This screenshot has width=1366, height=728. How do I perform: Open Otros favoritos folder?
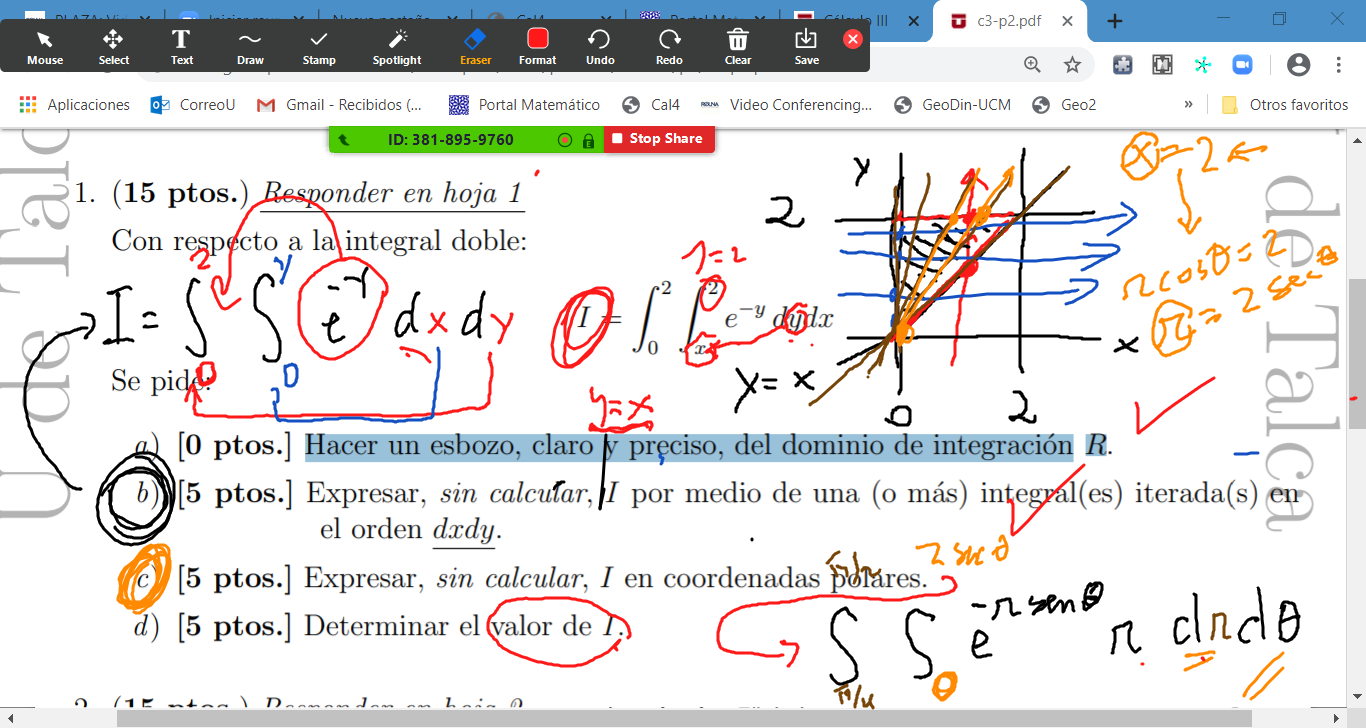(1286, 105)
